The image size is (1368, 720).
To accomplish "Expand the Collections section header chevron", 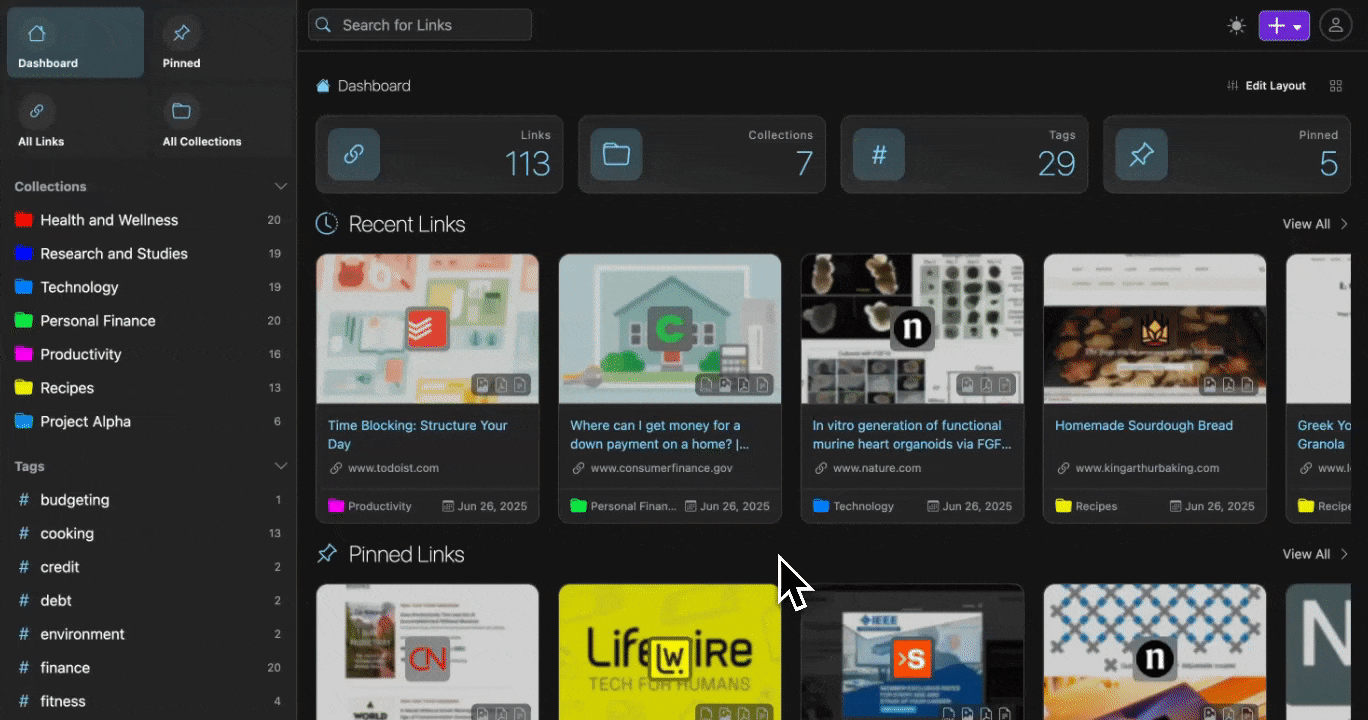I will coord(281,186).
